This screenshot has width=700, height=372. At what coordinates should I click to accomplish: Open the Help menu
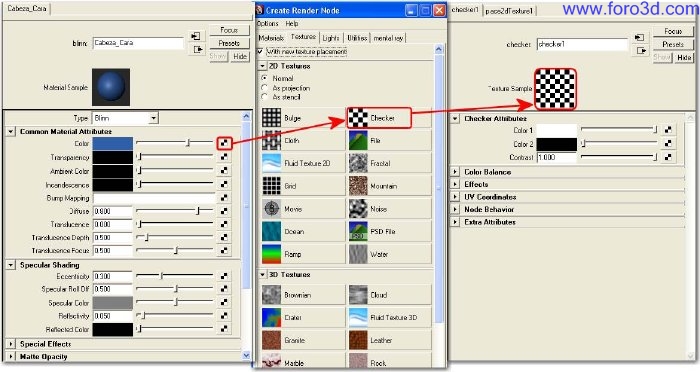[292, 23]
